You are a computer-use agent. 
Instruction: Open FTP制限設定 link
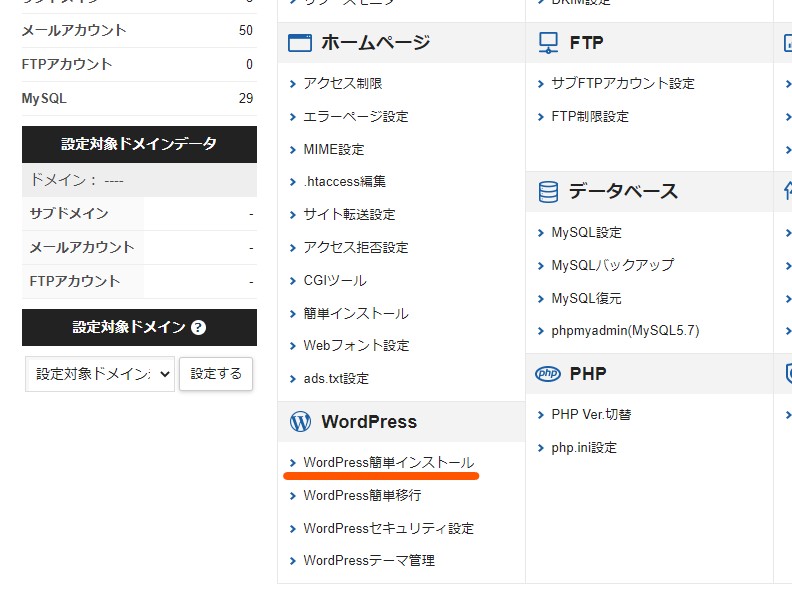(x=590, y=117)
